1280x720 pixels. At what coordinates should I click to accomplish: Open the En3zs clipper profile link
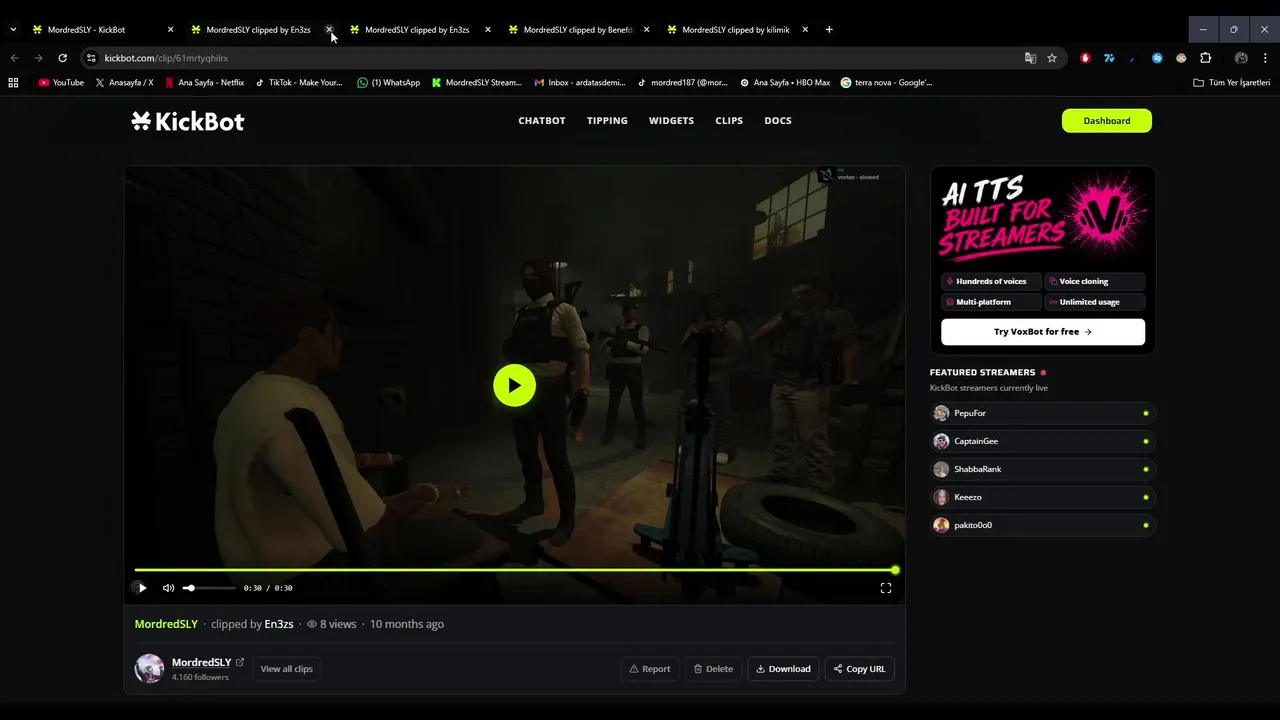click(x=279, y=624)
